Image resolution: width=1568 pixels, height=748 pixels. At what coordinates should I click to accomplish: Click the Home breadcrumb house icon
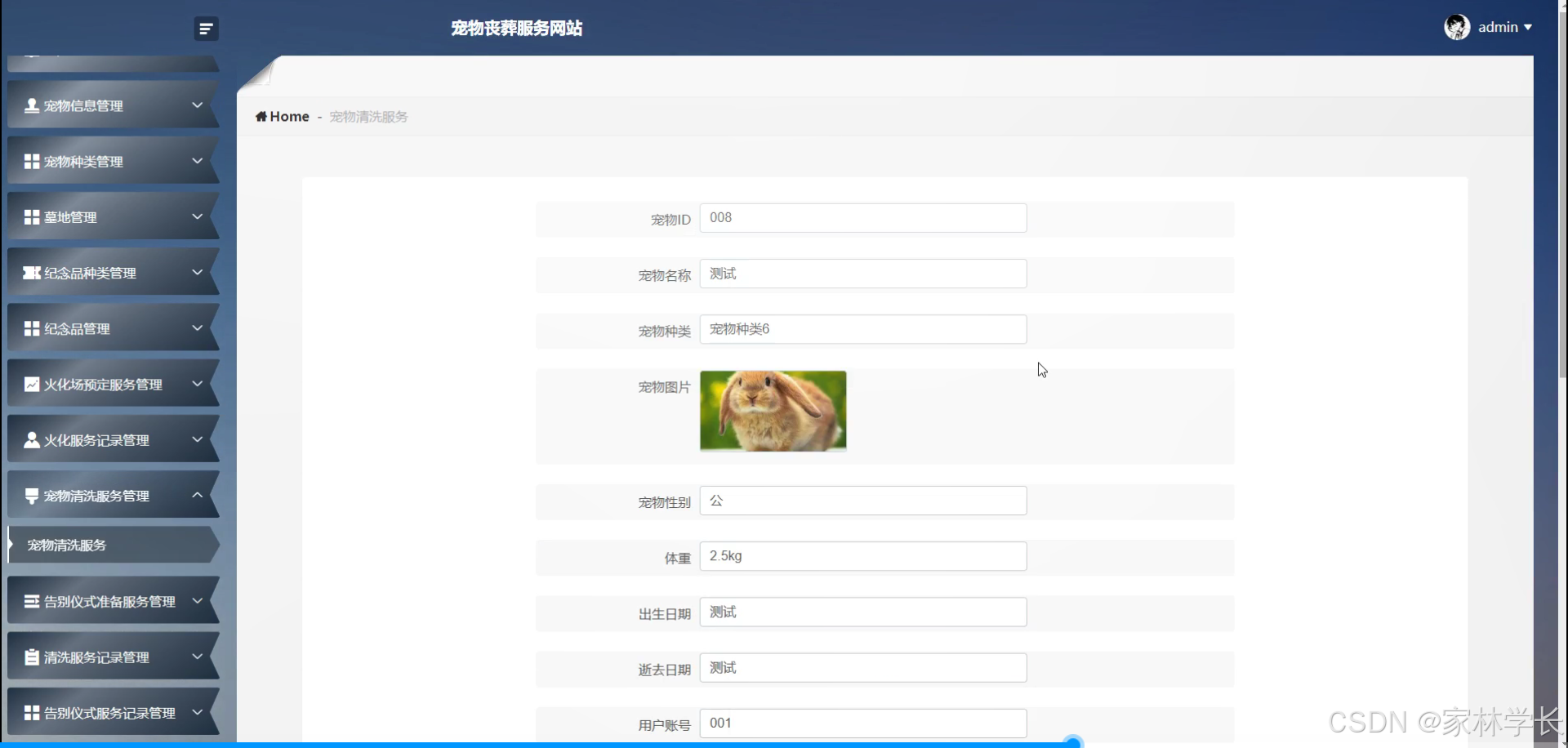(261, 116)
